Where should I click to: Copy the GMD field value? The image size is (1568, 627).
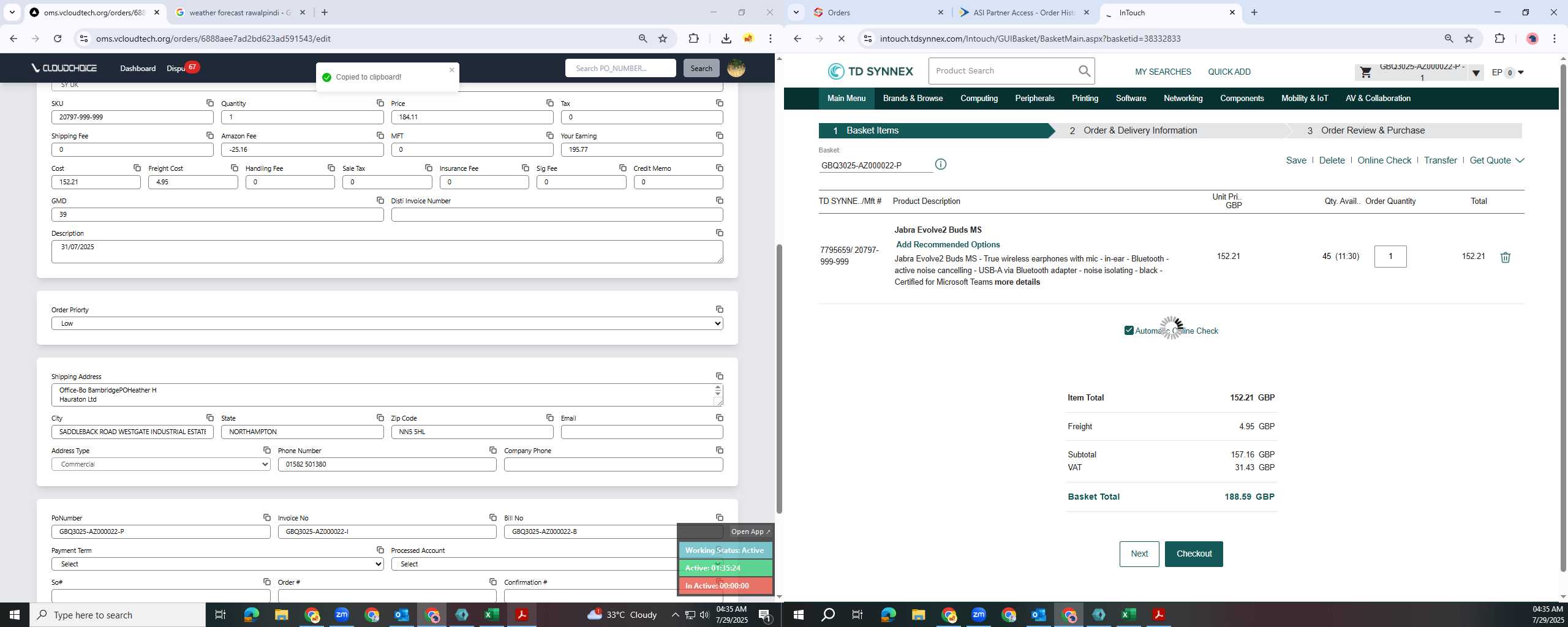380,200
